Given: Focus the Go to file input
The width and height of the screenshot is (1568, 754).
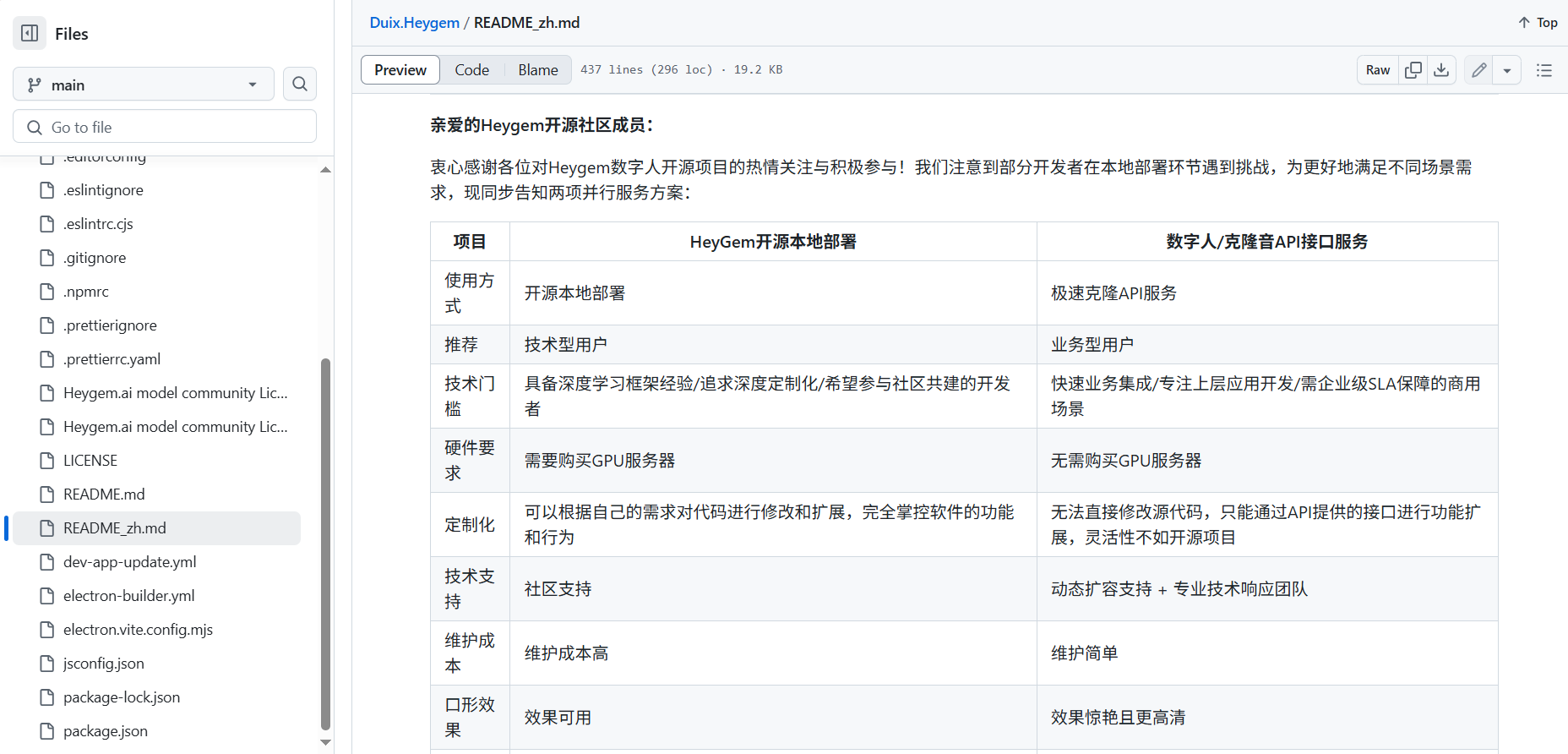Looking at the screenshot, I should pyautogui.click(x=165, y=127).
